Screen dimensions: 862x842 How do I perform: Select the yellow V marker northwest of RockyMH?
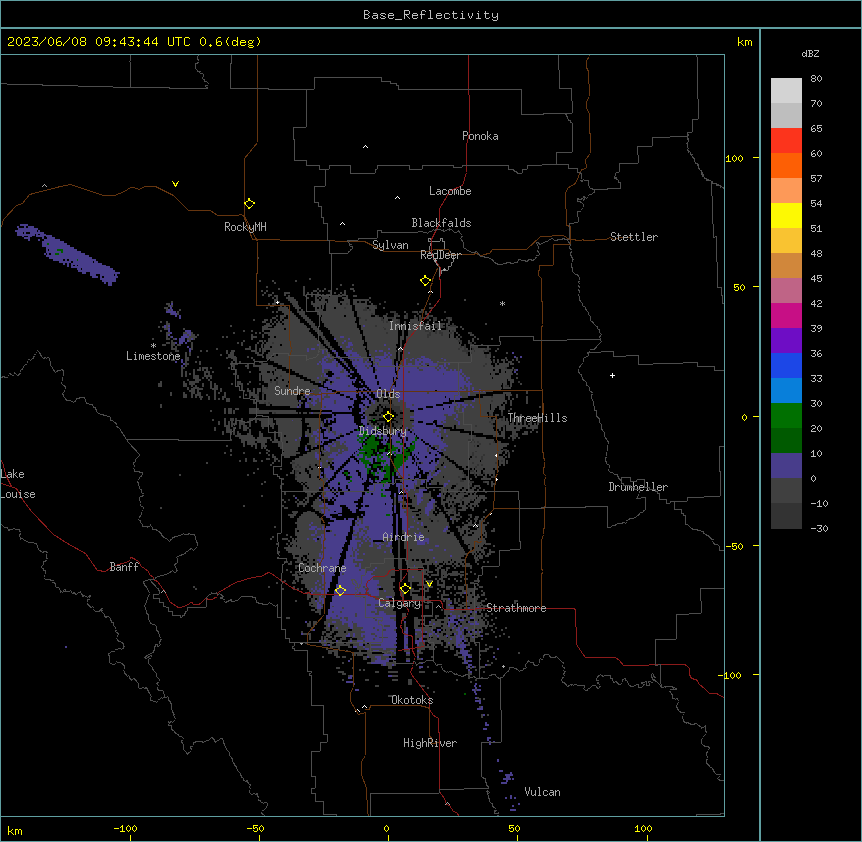coord(175,184)
